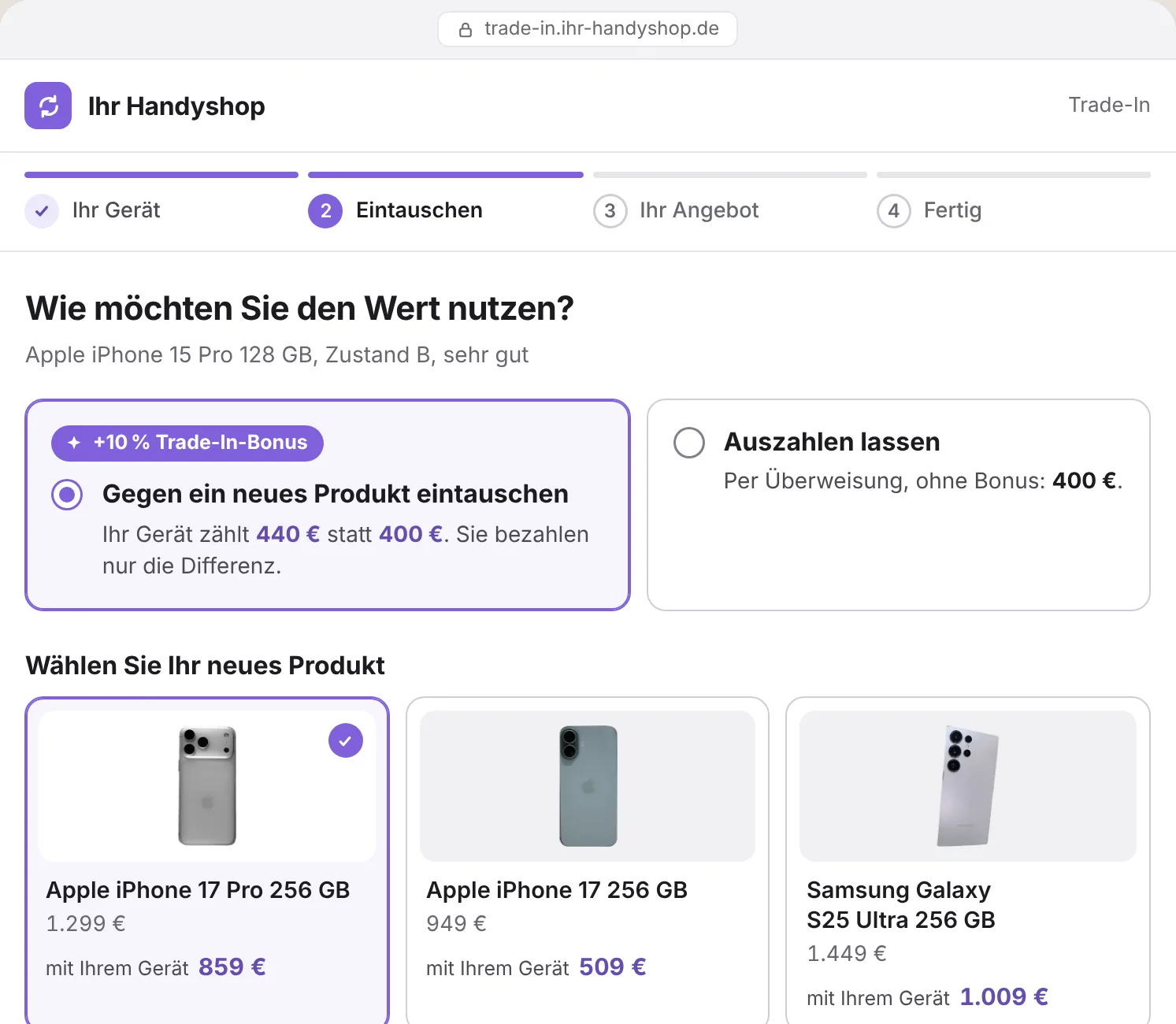This screenshot has height=1024, width=1176.
Task: Open the Ihr Gerät step
Action: 93,210
